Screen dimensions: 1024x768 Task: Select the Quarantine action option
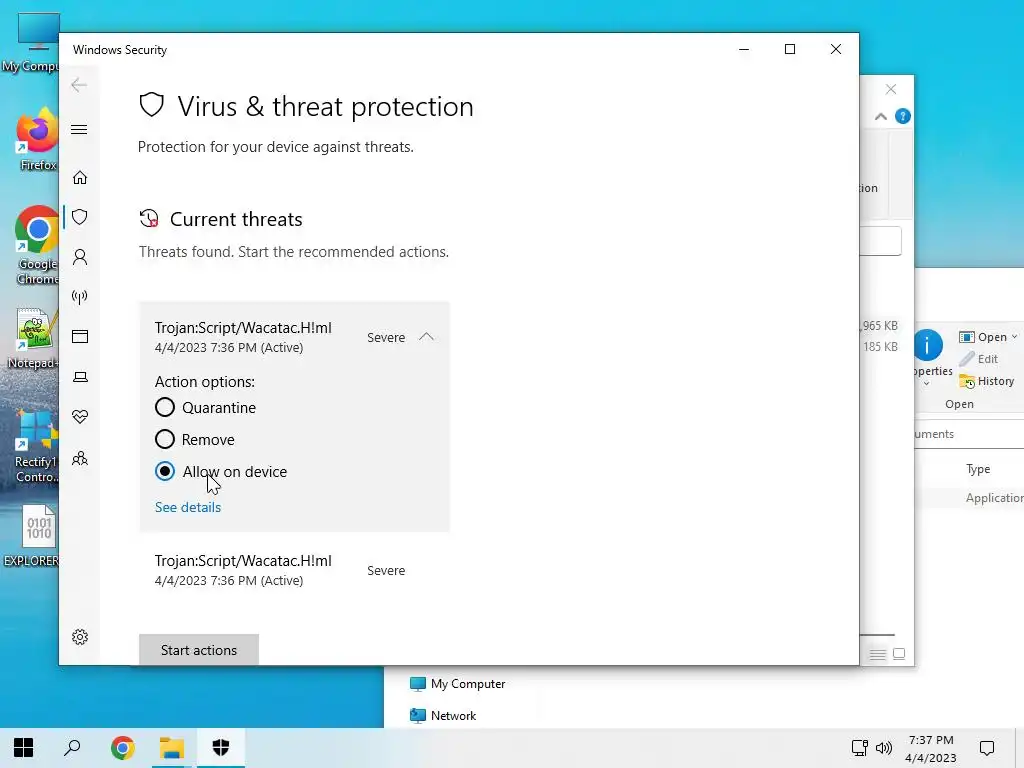(165, 408)
